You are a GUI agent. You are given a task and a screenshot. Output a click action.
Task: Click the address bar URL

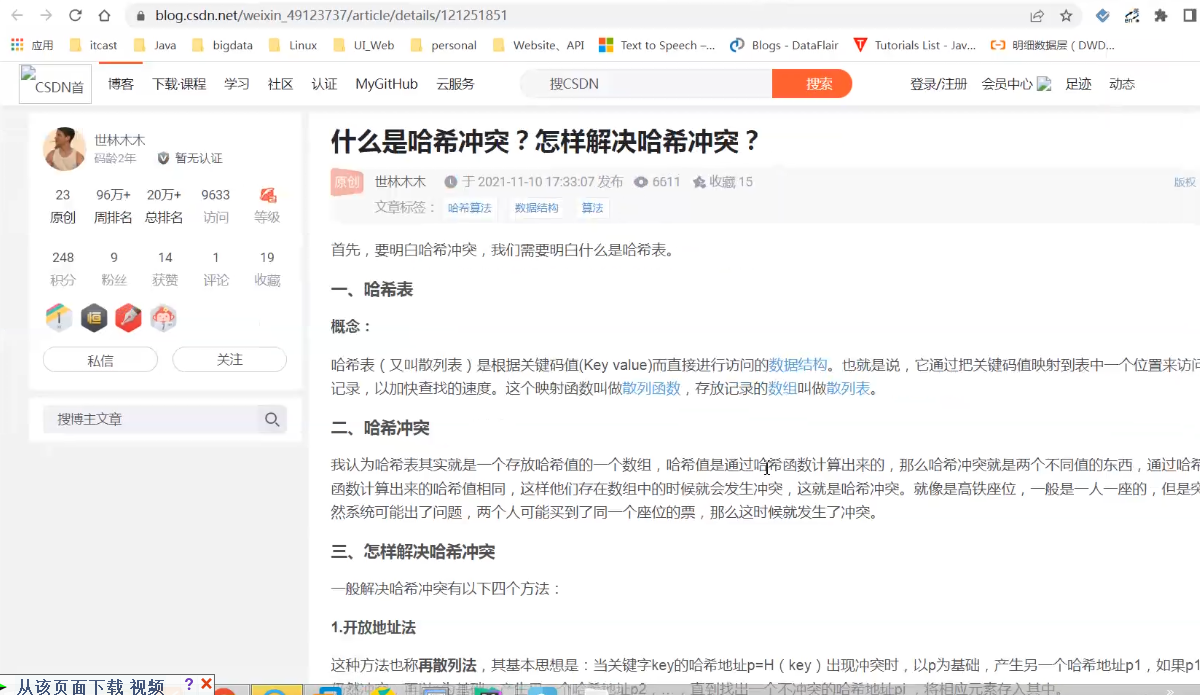pos(331,16)
